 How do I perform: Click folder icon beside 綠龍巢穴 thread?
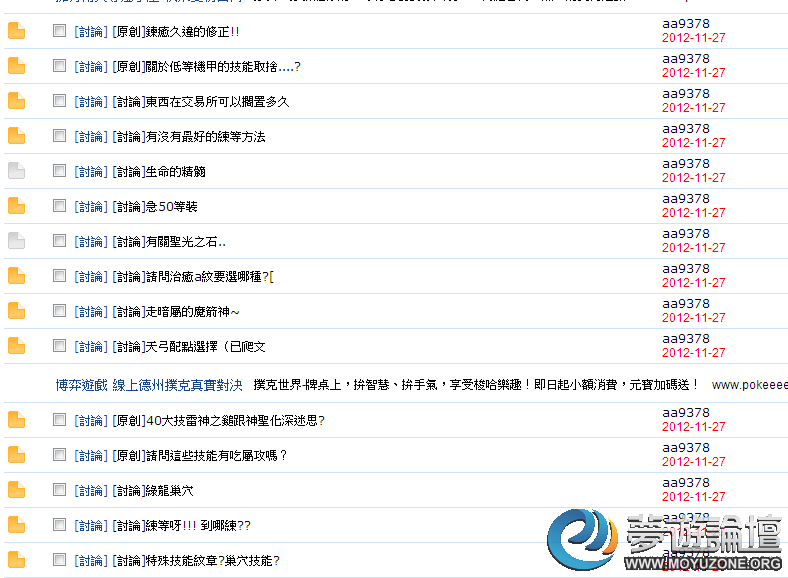click(17, 490)
